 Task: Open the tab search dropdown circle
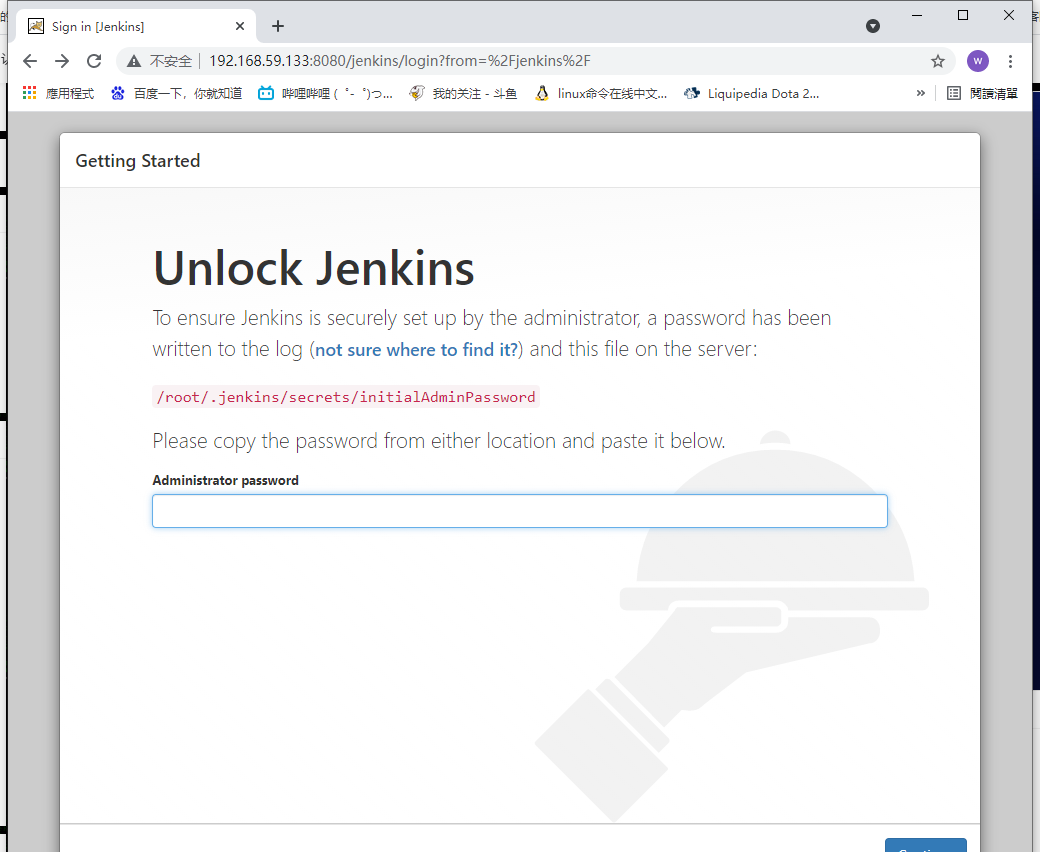pyautogui.click(x=873, y=26)
